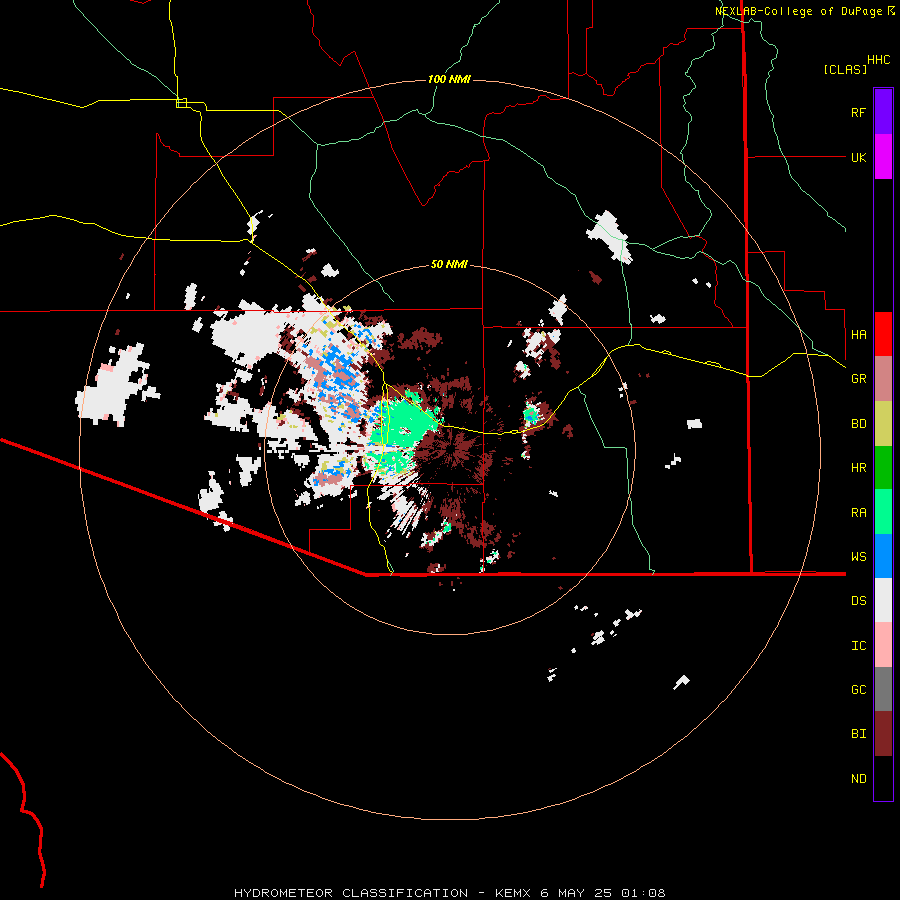Click the 'ND' legend label
The image size is (900, 900).
[x=858, y=779]
